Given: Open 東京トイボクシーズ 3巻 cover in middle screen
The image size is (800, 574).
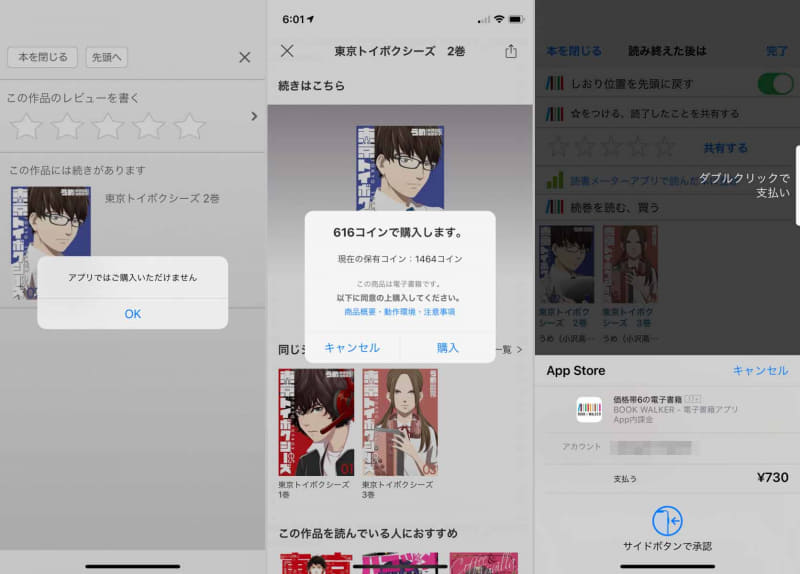Looking at the screenshot, I should (400, 422).
